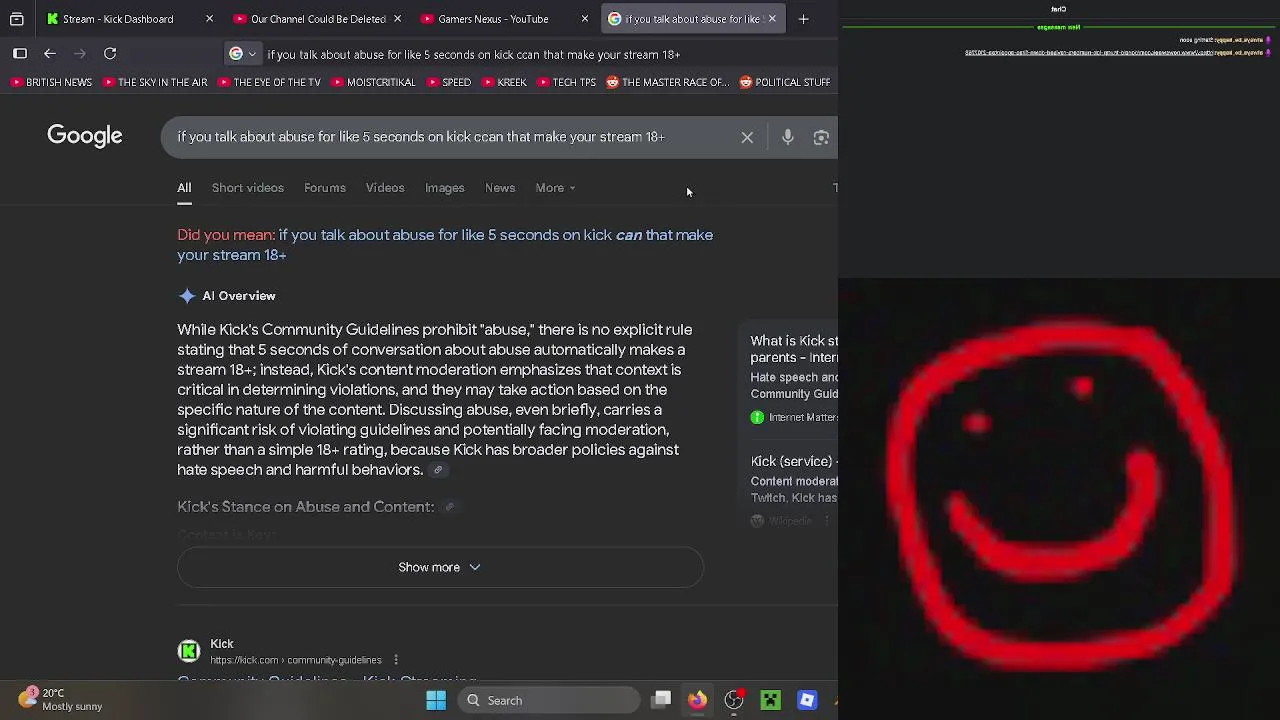
Task: Open a new tab with plus icon
Action: (803, 19)
